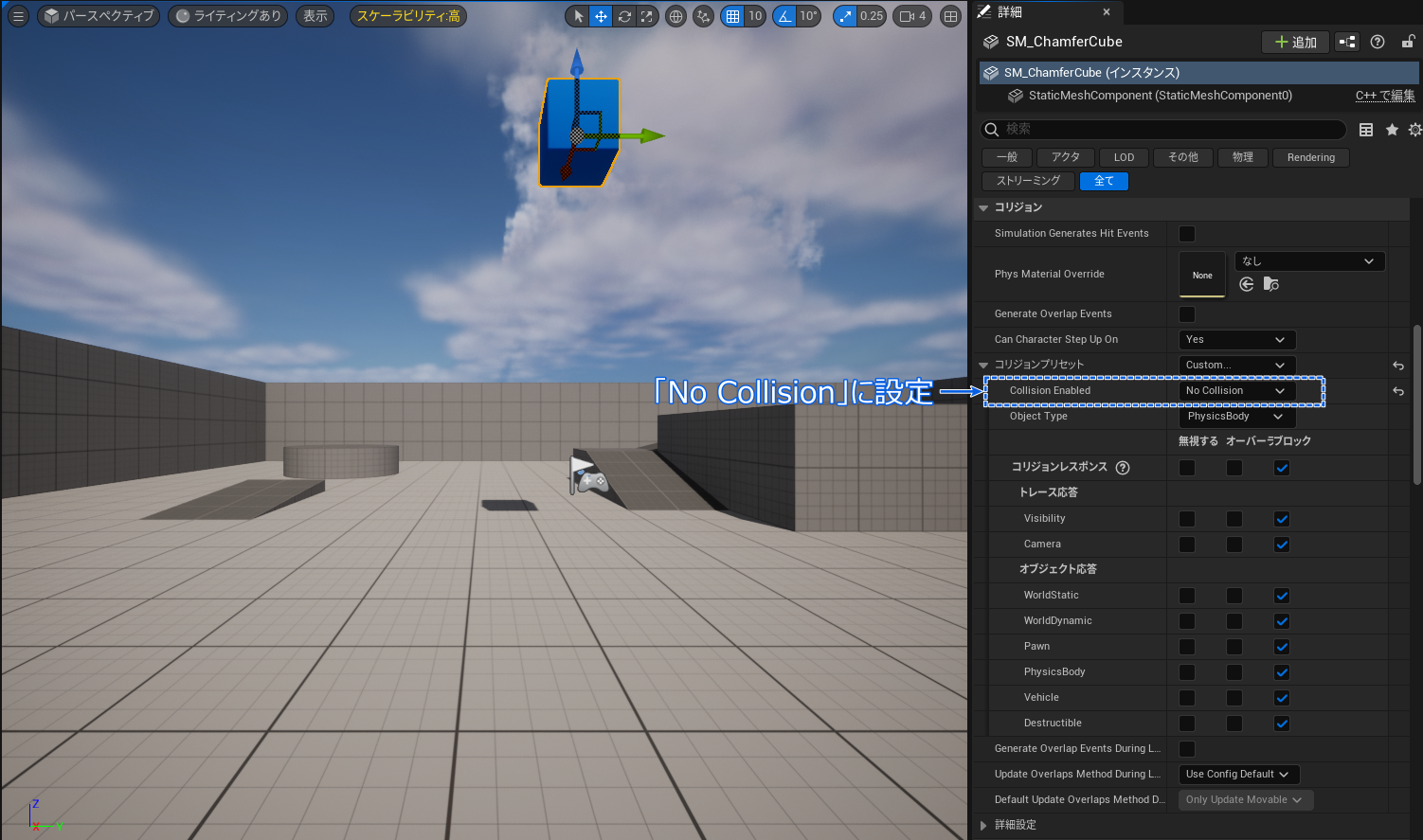Enable Simulation Generates Hit Events checkbox
The width and height of the screenshot is (1423, 840).
1187,234
